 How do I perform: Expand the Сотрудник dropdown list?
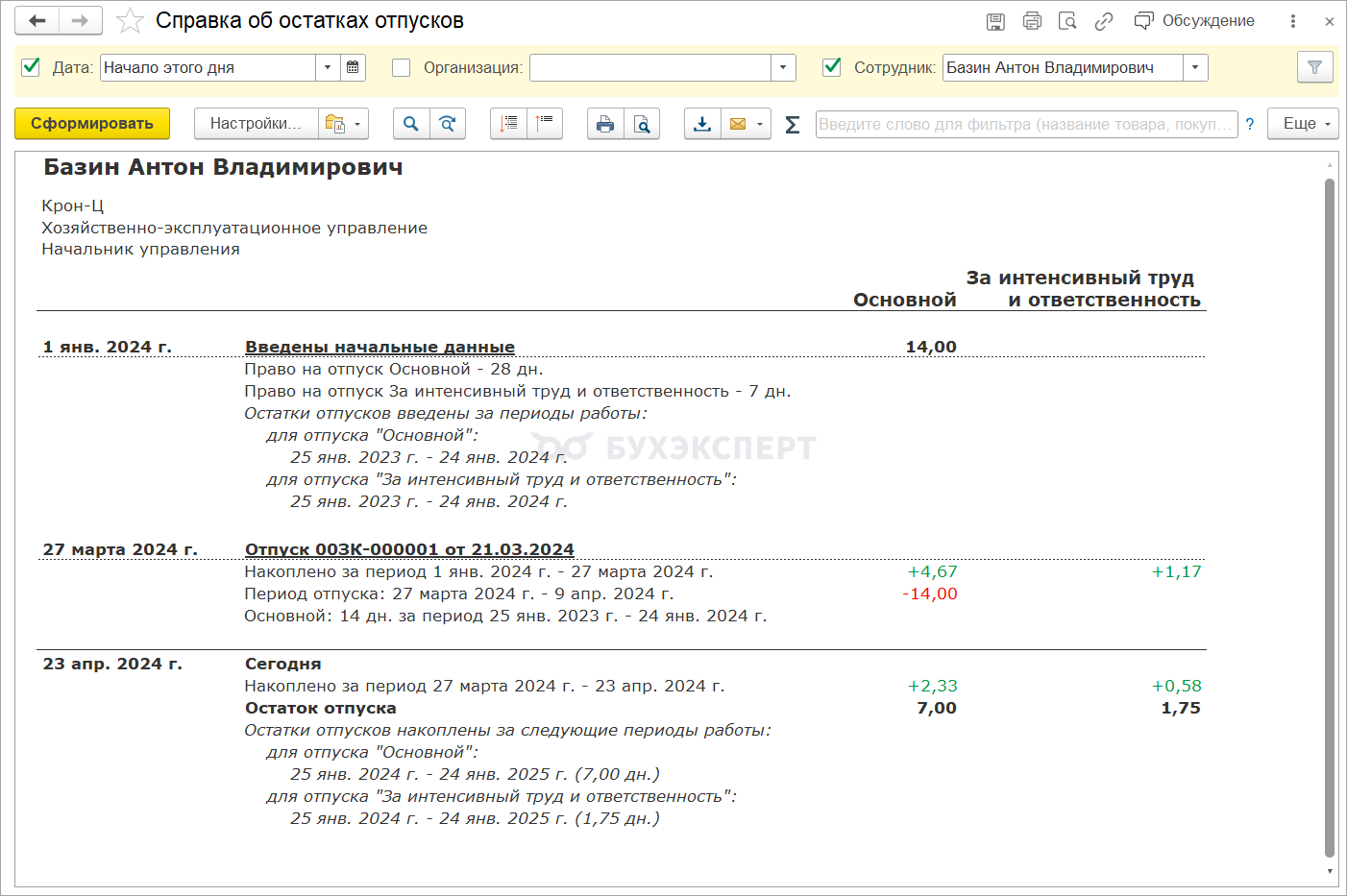point(1195,67)
